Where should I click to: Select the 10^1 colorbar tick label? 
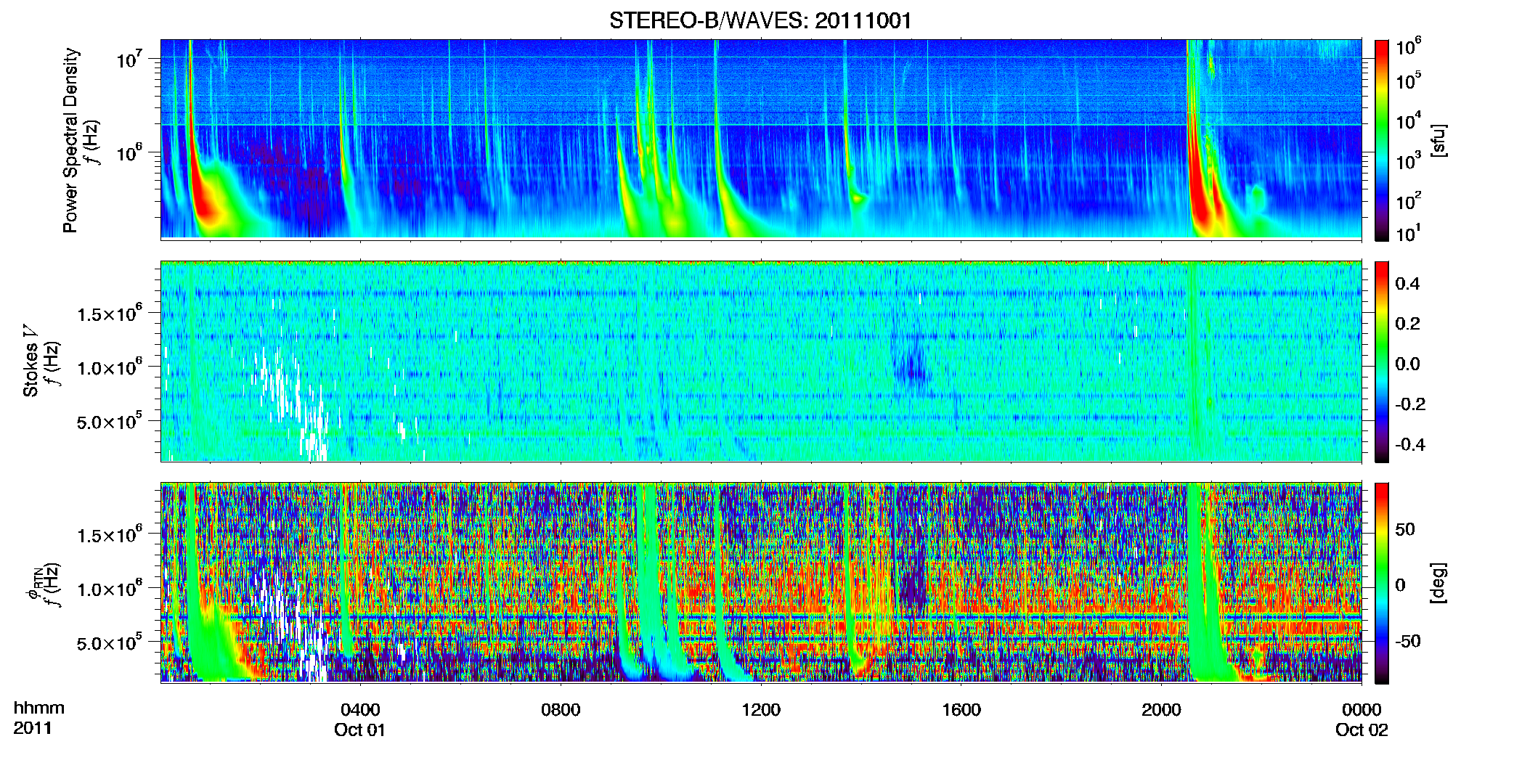tap(1407, 234)
